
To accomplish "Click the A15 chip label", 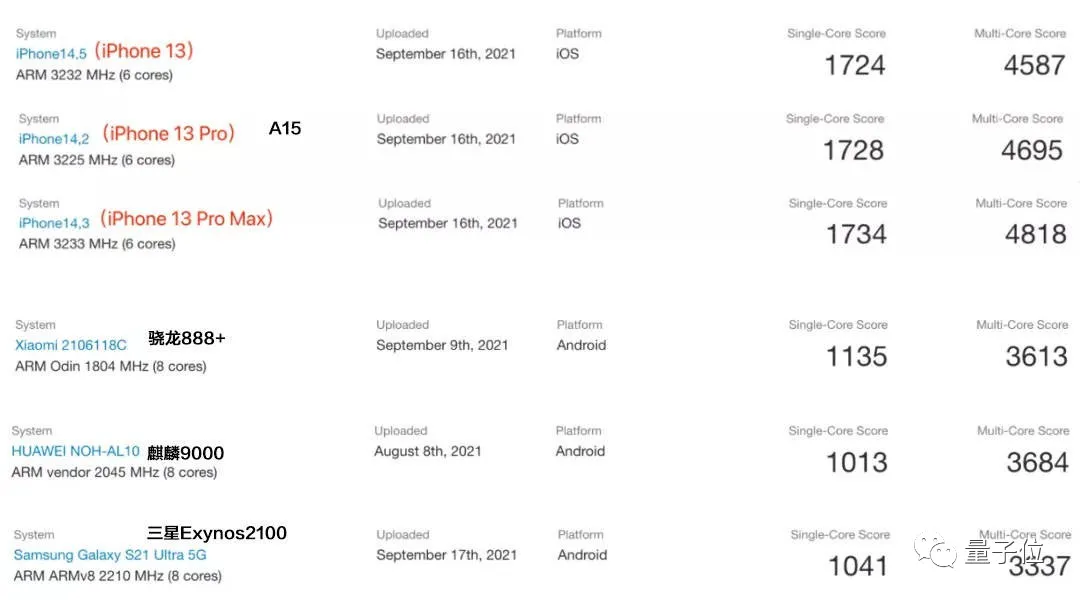I will click(285, 128).
